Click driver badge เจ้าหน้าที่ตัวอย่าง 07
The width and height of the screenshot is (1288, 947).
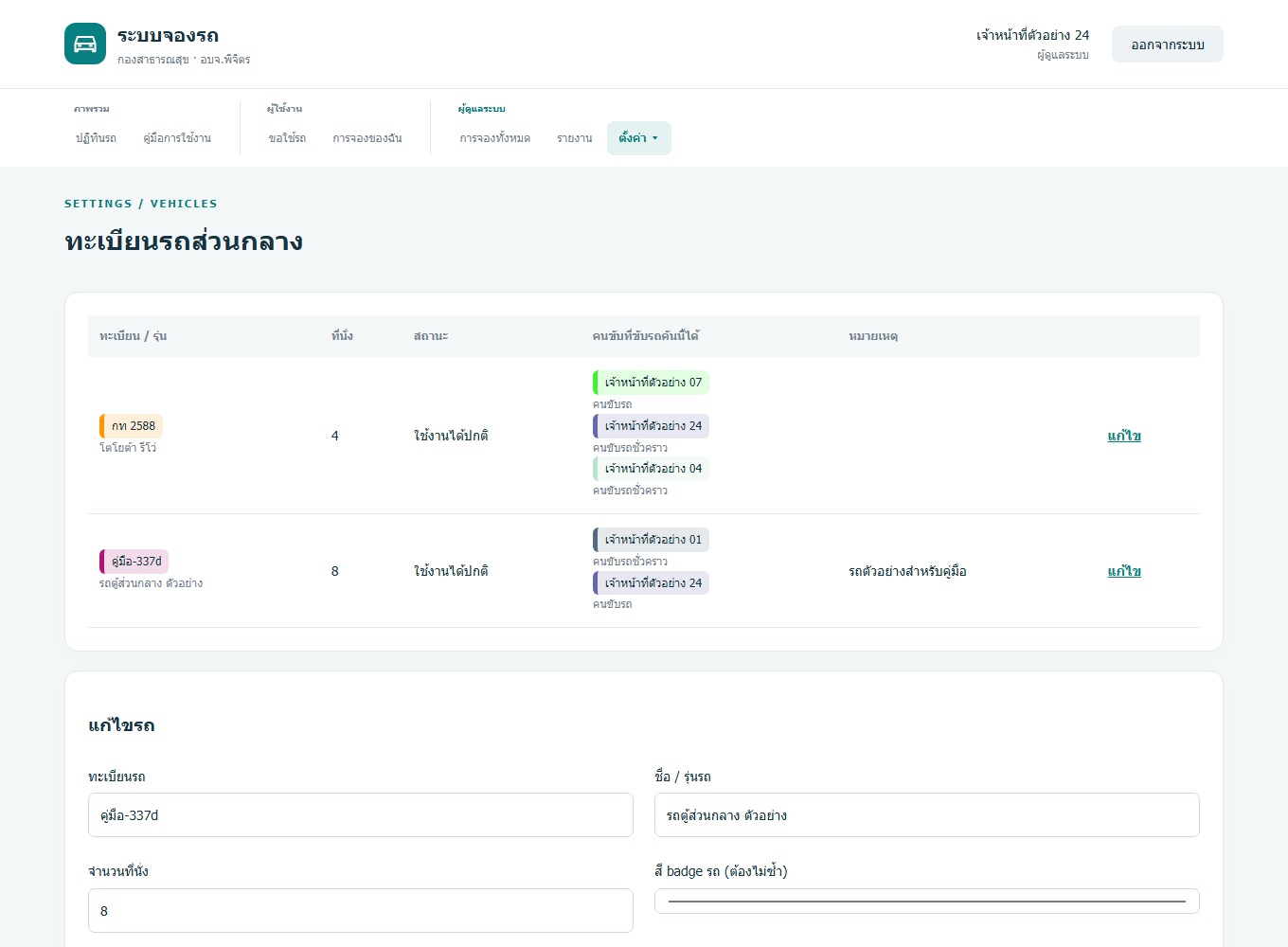651,383
